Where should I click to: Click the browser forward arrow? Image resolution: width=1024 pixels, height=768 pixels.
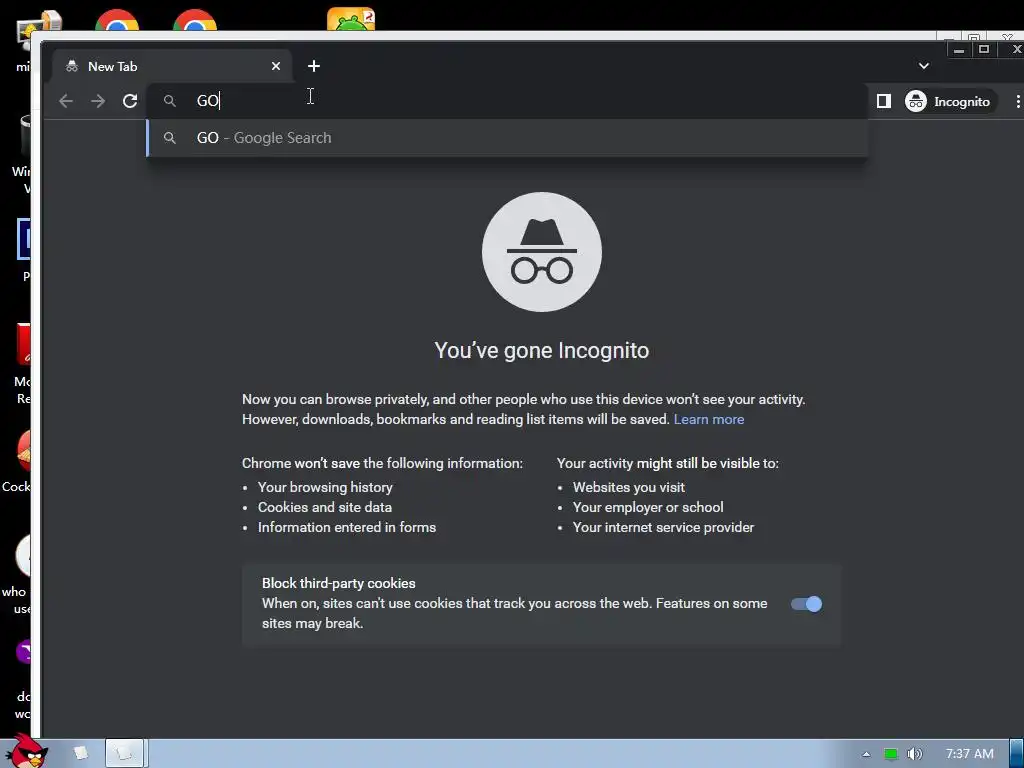tap(98, 101)
